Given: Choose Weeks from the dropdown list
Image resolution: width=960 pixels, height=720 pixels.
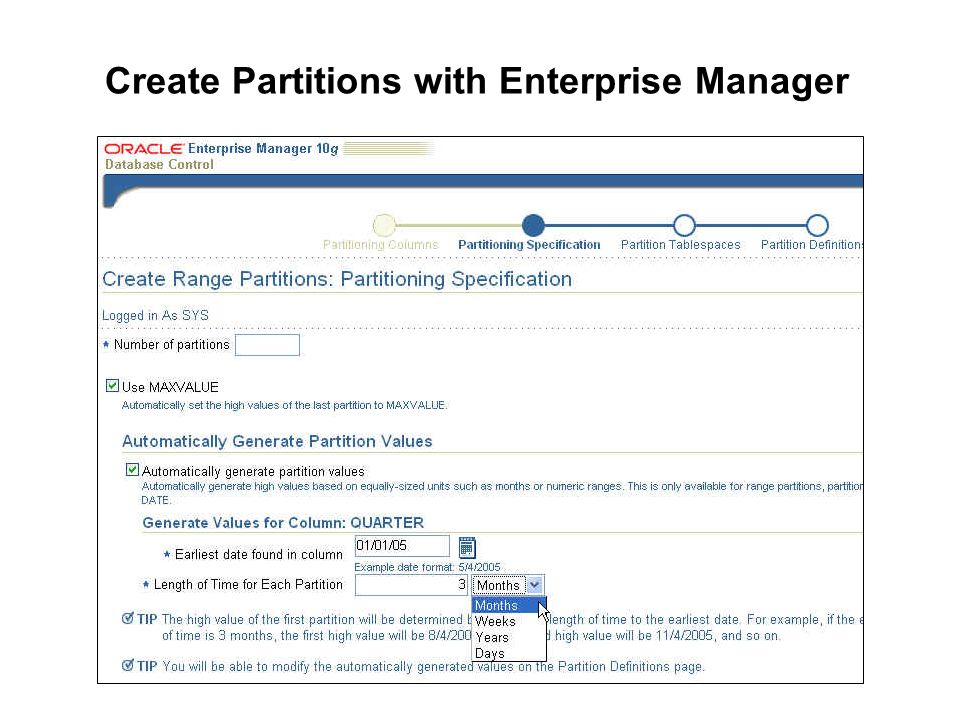Looking at the screenshot, I should point(509,621).
